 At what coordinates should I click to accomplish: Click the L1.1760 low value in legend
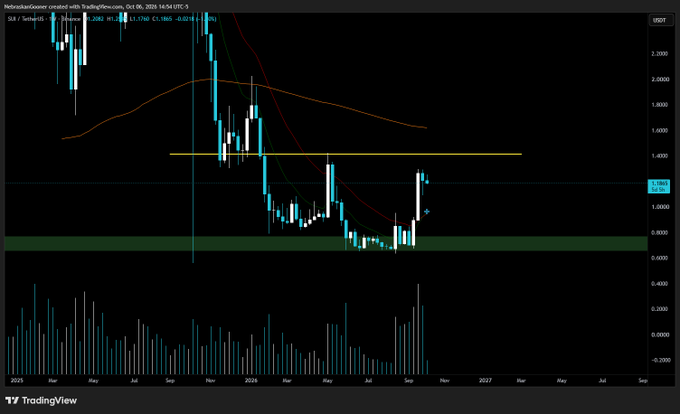[x=140, y=19]
